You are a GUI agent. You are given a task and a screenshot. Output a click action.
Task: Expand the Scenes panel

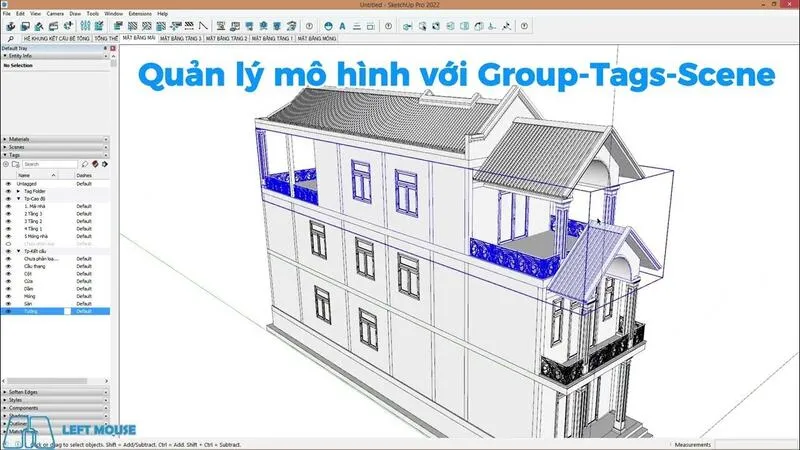click(x=55, y=147)
